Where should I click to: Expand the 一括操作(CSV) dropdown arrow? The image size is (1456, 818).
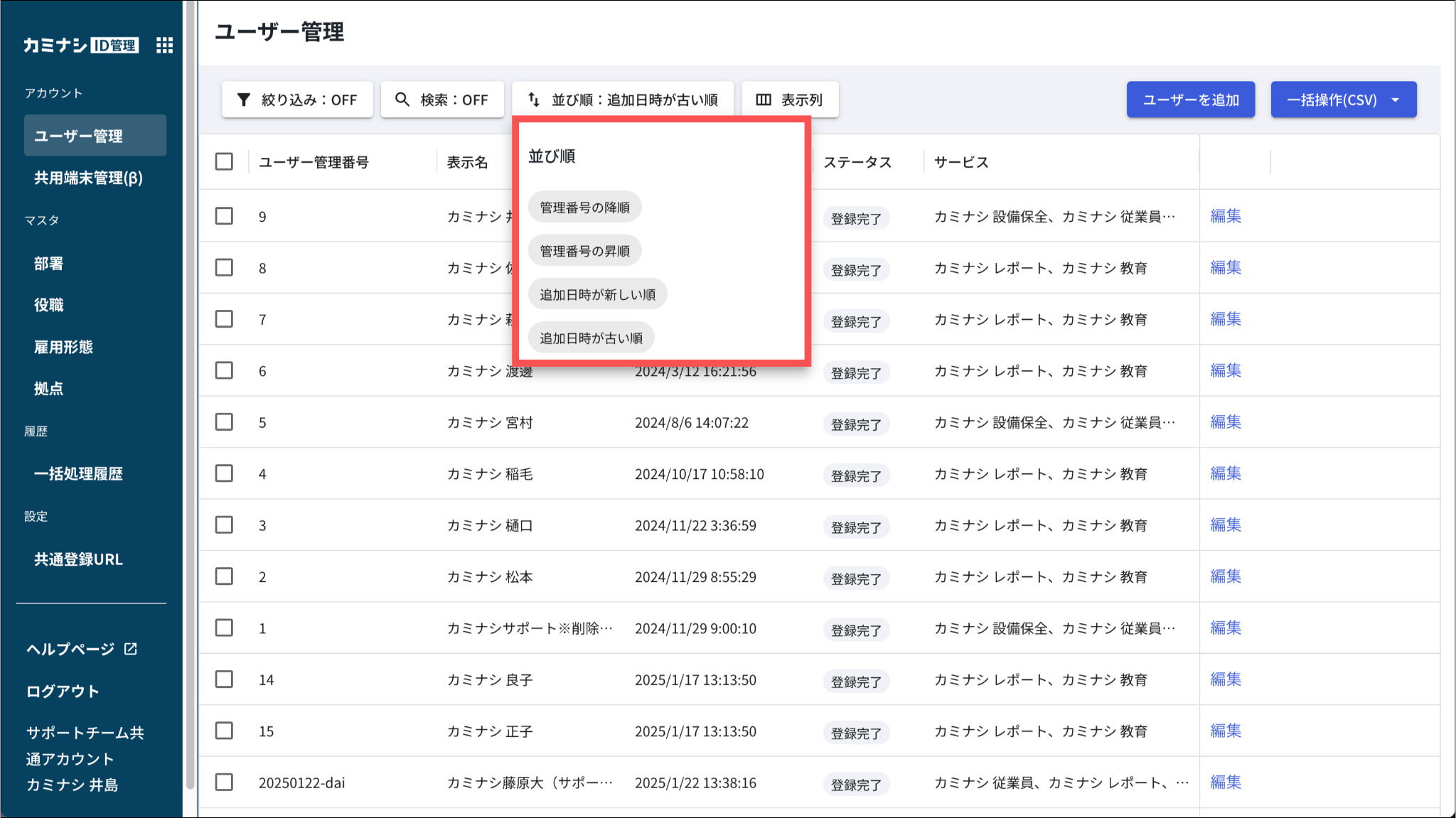1396,99
